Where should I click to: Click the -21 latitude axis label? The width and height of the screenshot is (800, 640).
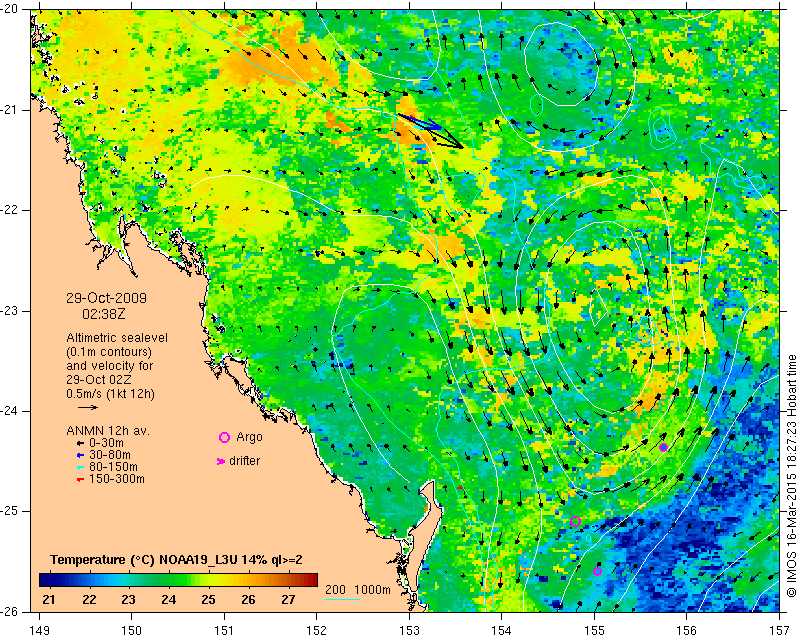click(10, 110)
